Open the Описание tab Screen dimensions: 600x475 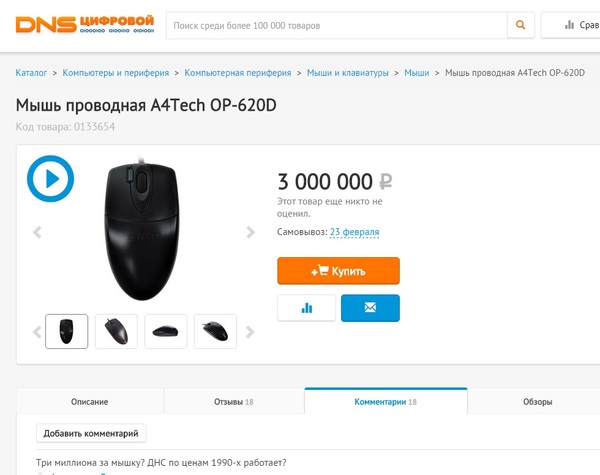[x=89, y=402]
